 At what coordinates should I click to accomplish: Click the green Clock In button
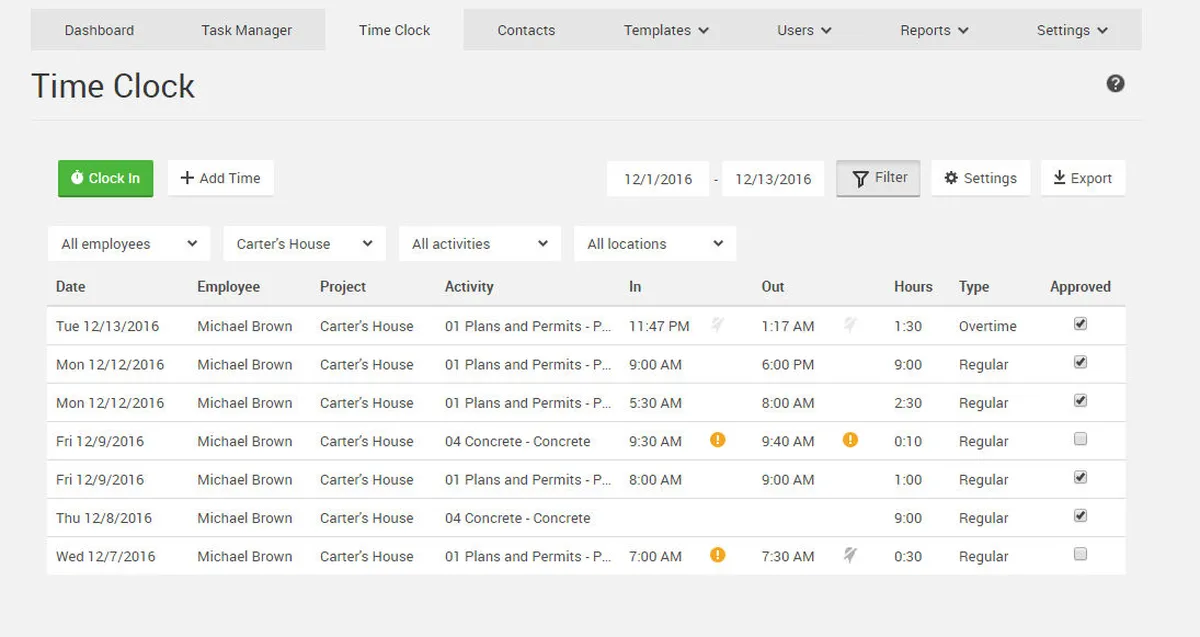pyautogui.click(x=105, y=178)
